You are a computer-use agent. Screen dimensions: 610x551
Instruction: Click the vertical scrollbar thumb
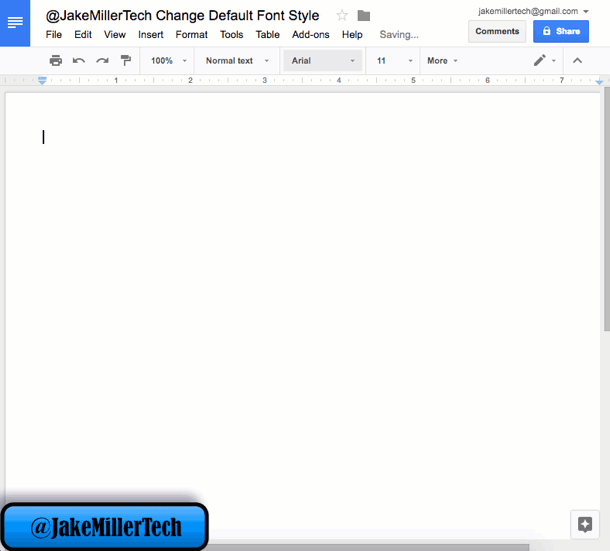pyautogui.click(x=607, y=209)
